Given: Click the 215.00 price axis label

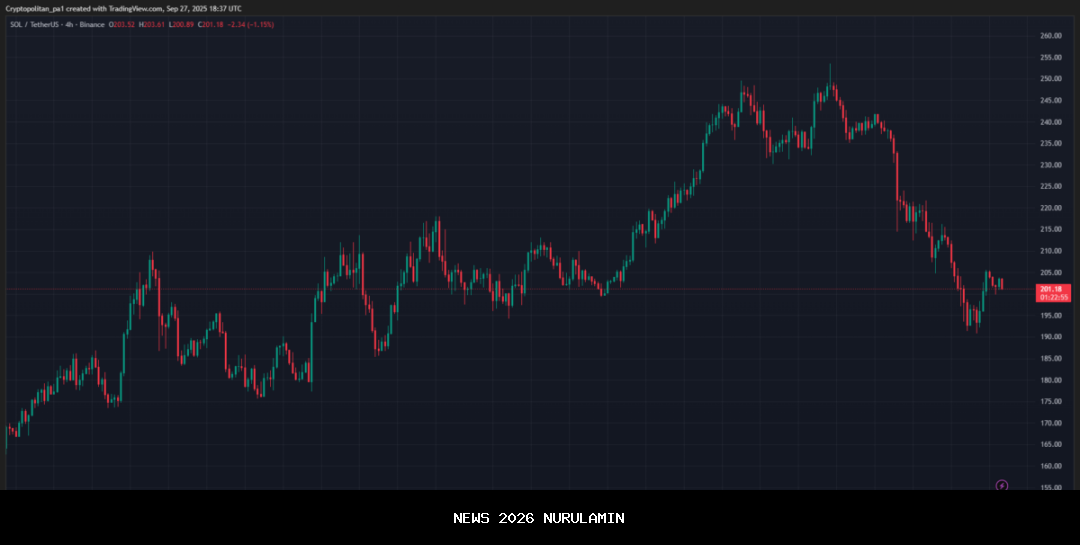Looking at the screenshot, I should tap(1050, 230).
